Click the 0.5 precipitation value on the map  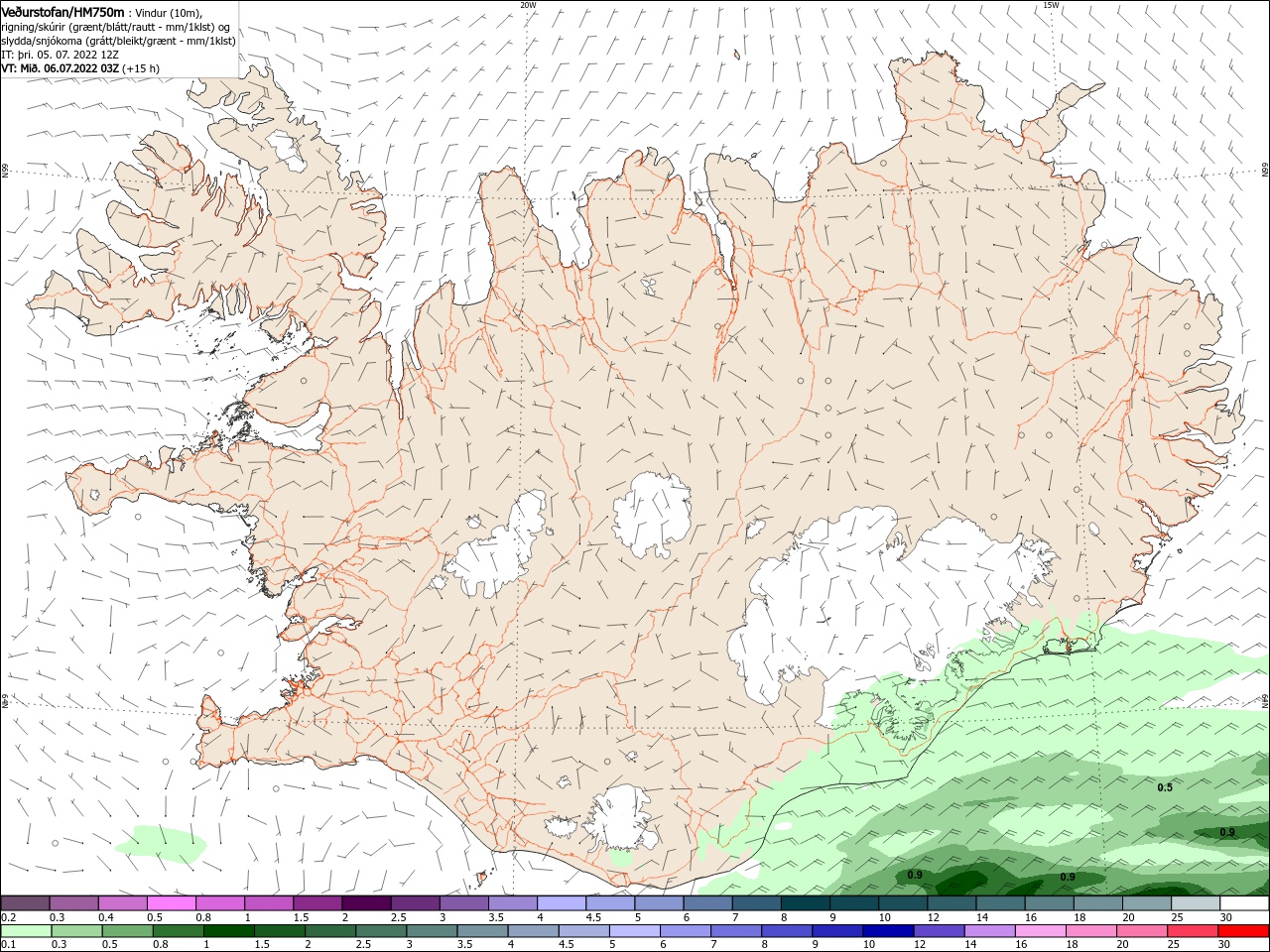pyautogui.click(x=1165, y=787)
